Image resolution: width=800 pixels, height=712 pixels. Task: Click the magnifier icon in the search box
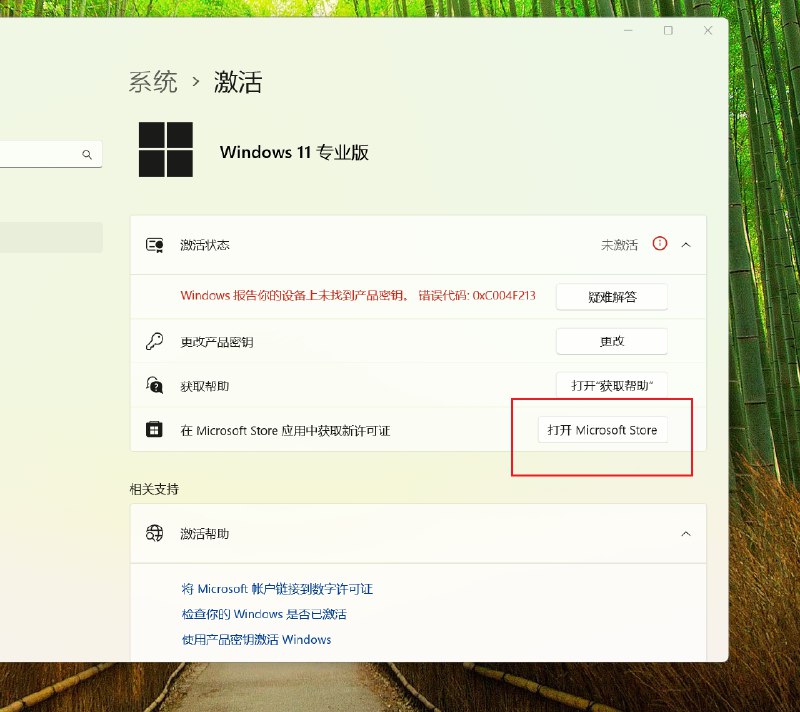click(87, 154)
